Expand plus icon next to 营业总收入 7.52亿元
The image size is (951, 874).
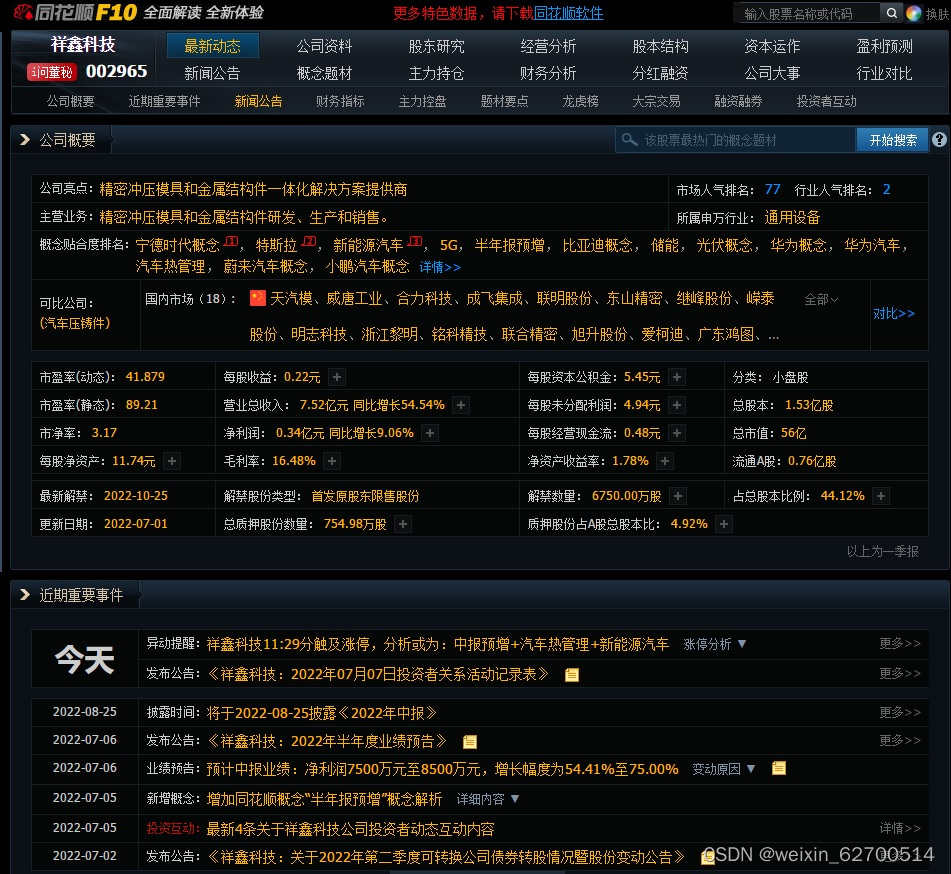(461, 405)
